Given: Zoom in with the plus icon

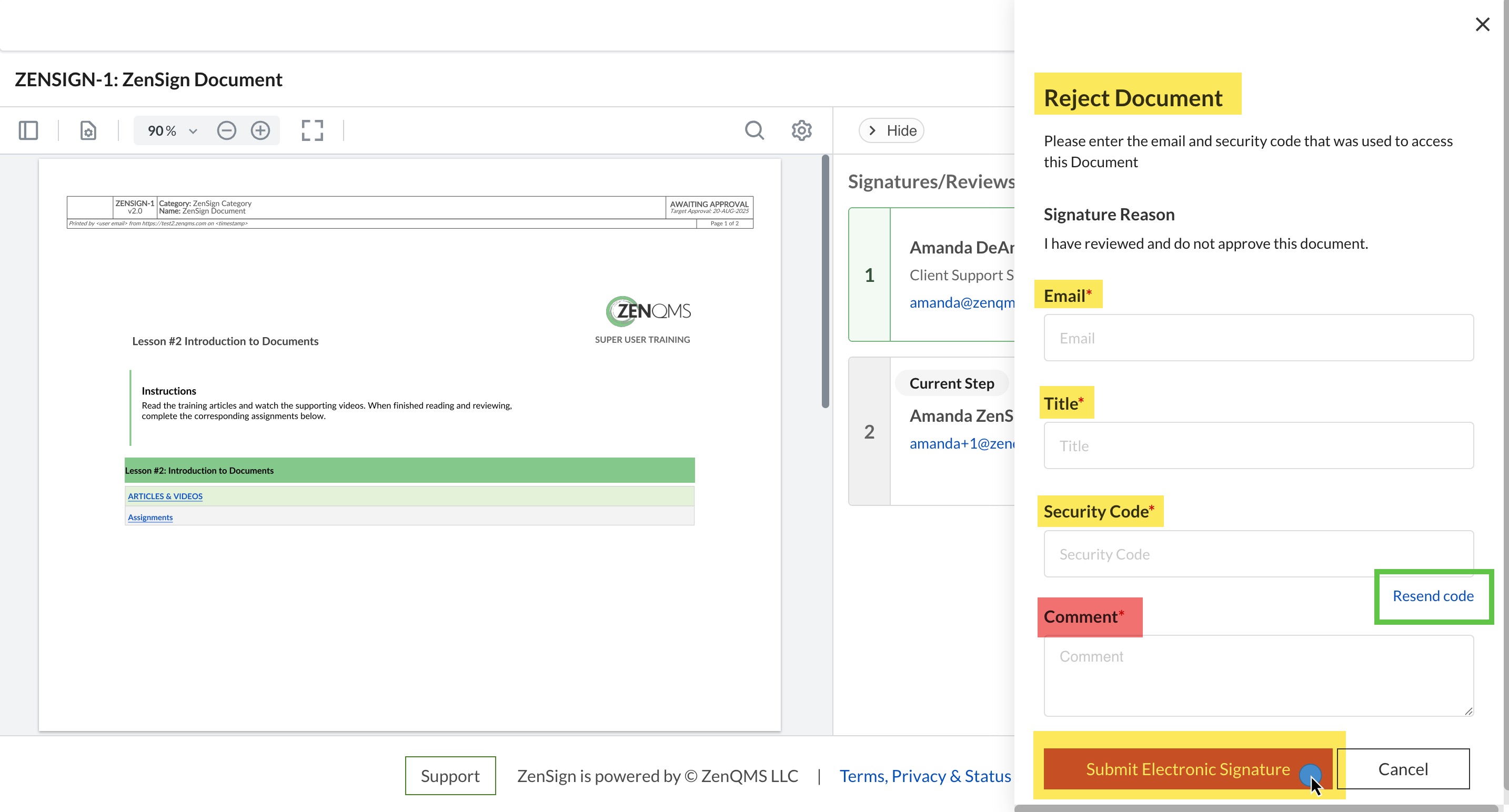Looking at the screenshot, I should pyautogui.click(x=260, y=130).
